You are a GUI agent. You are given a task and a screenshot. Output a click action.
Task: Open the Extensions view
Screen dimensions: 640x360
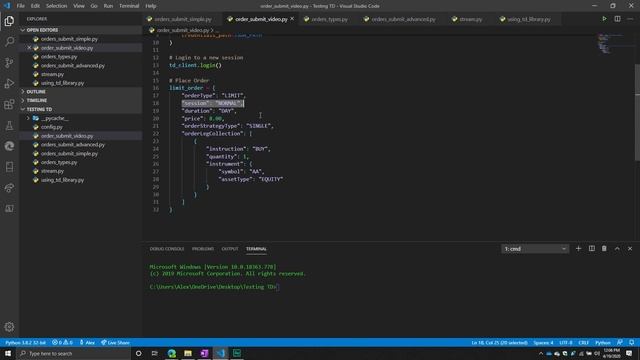tap(9, 104)
